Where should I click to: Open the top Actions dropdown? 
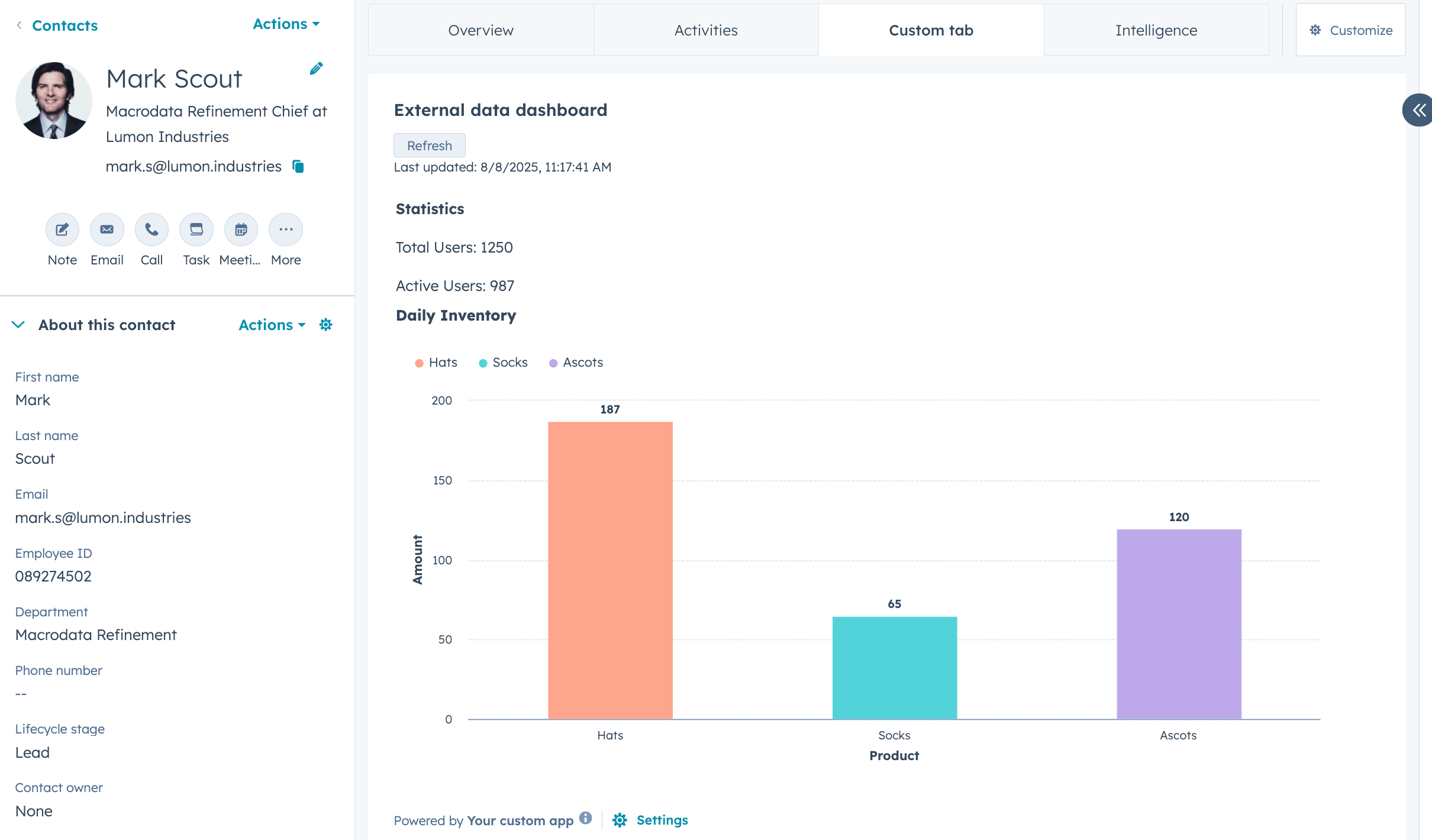(x=286, y=24)
